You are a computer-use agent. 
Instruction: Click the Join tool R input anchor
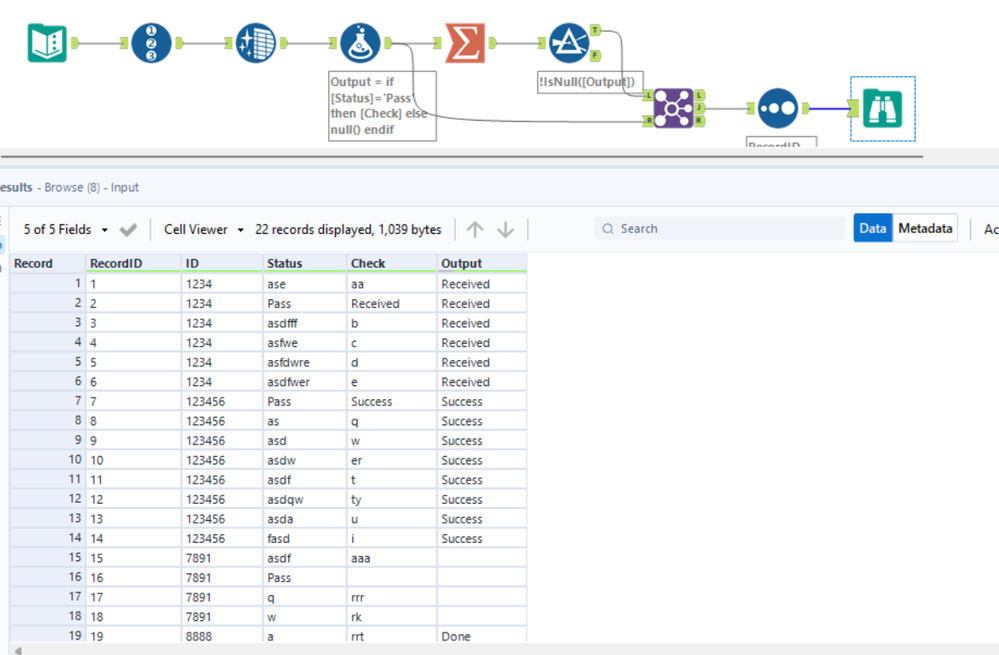(x=649, y=120)
